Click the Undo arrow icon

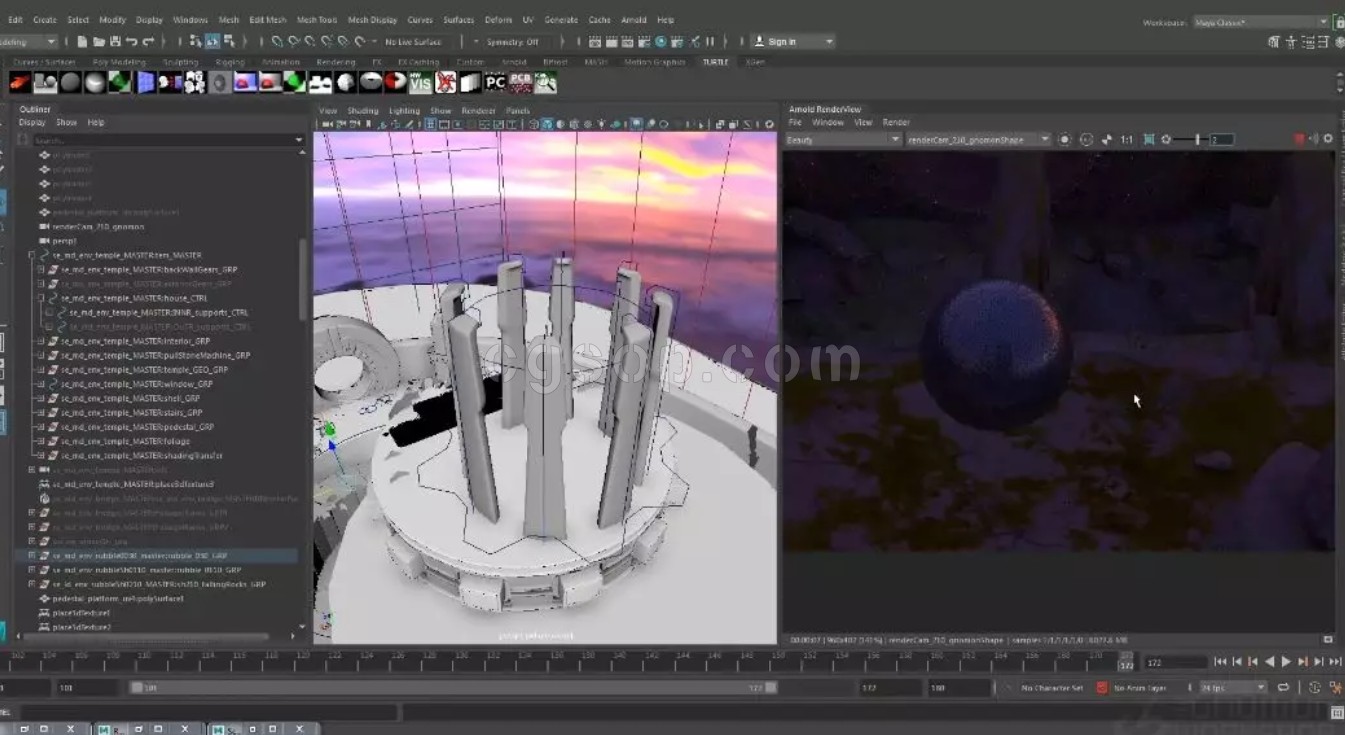132,41
